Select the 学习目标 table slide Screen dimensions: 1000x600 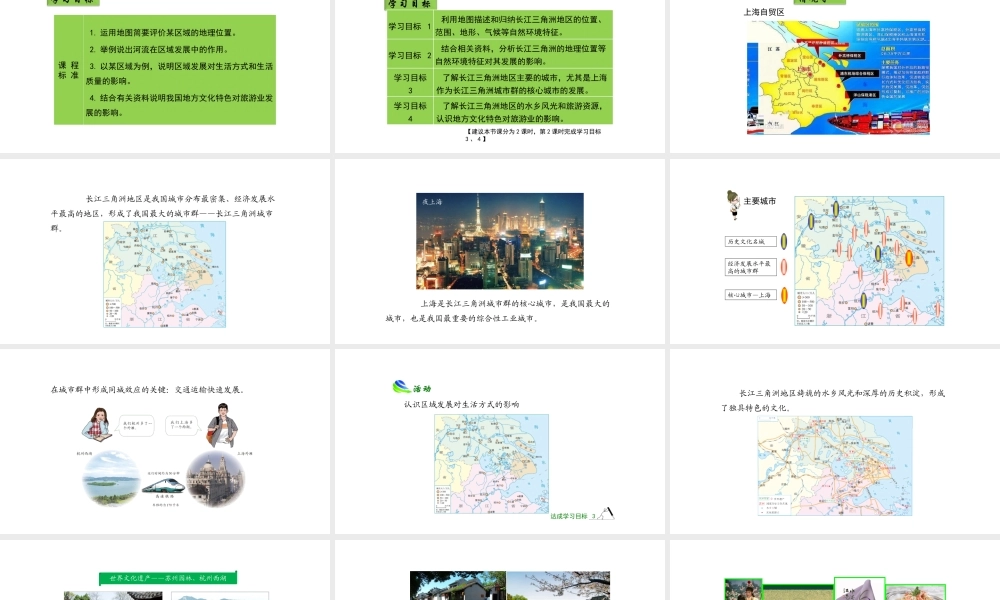499,76
